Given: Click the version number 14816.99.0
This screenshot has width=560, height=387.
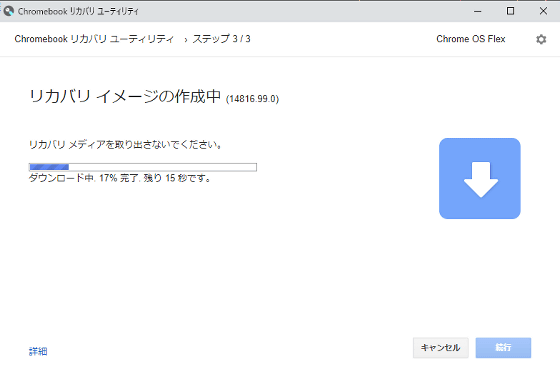Looking at the screenshot, I should pos(252,99).
